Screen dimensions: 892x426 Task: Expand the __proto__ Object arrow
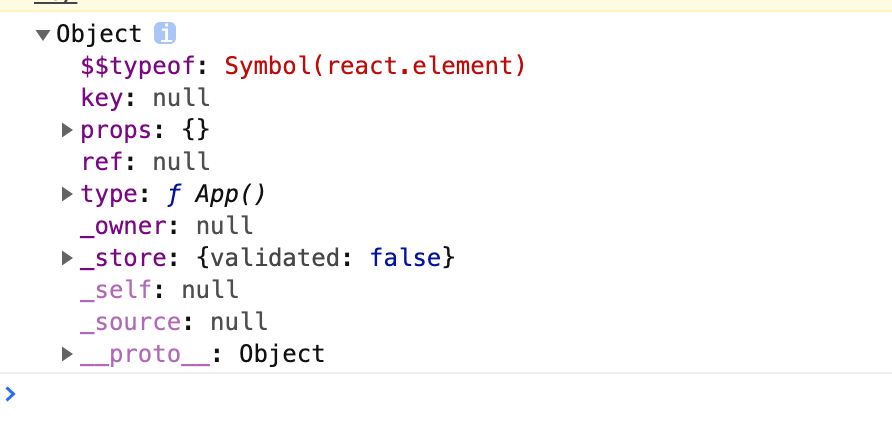coord(67,354)
